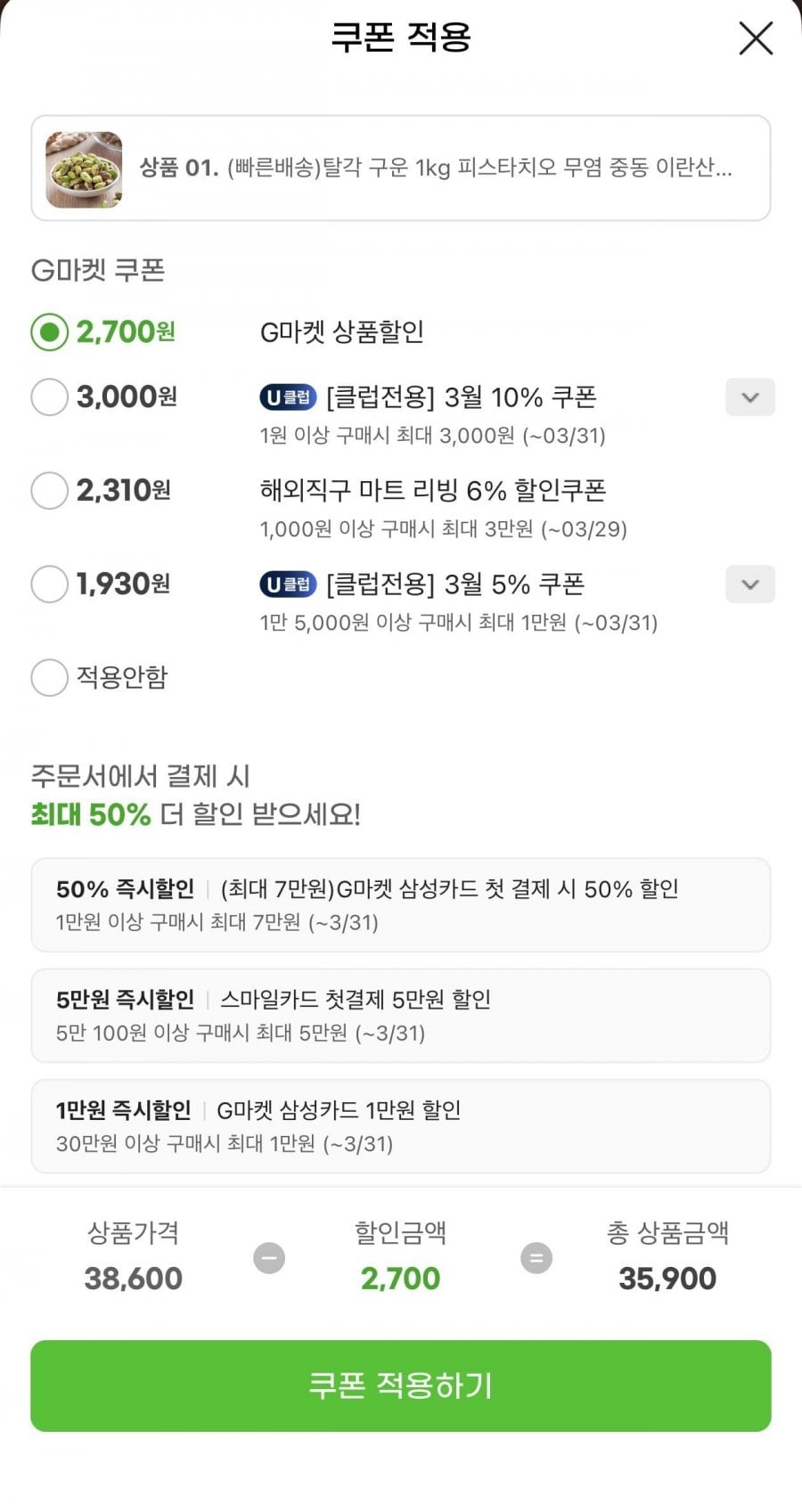Click the 2,700 할인금액 amount

point(400,1279)
